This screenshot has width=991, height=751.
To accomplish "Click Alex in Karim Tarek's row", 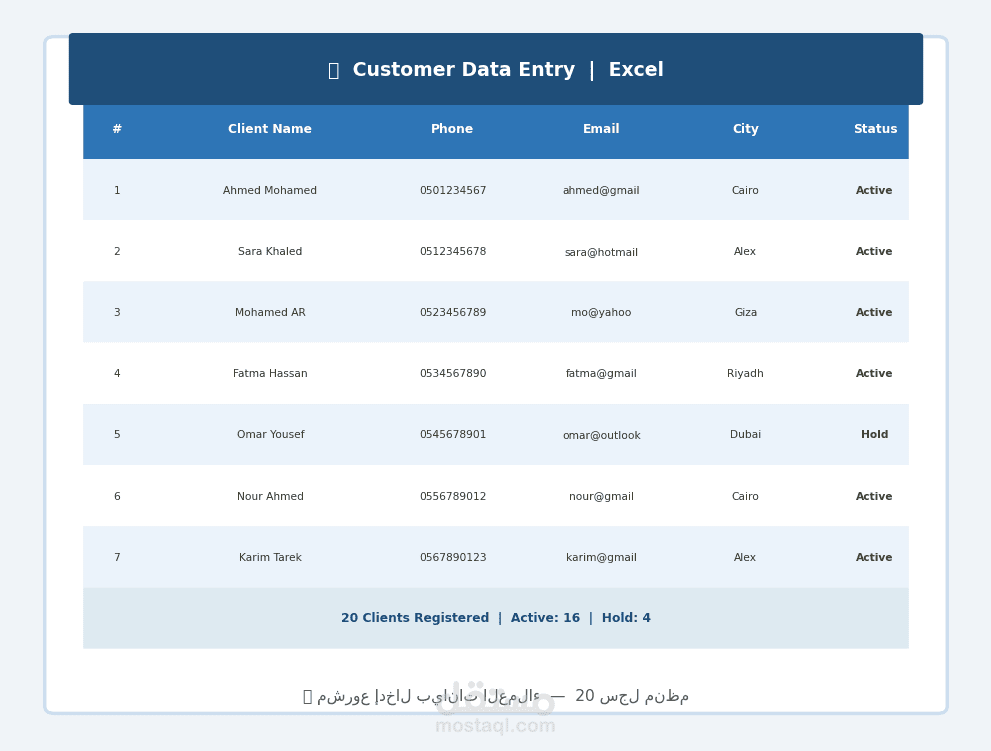I will 745,558.
